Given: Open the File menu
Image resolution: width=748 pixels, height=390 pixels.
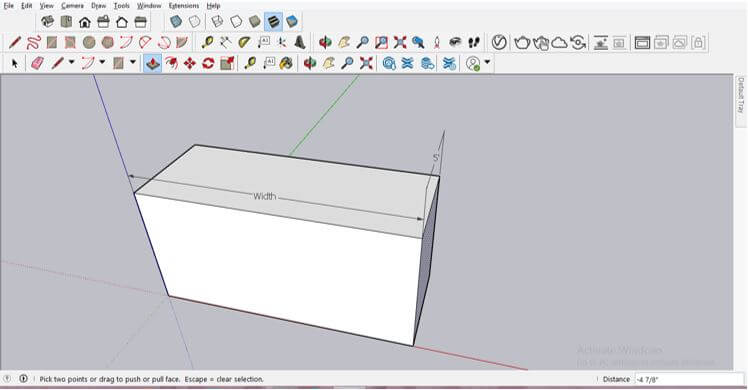Looking at the screenshot, I should coord(9,6).
